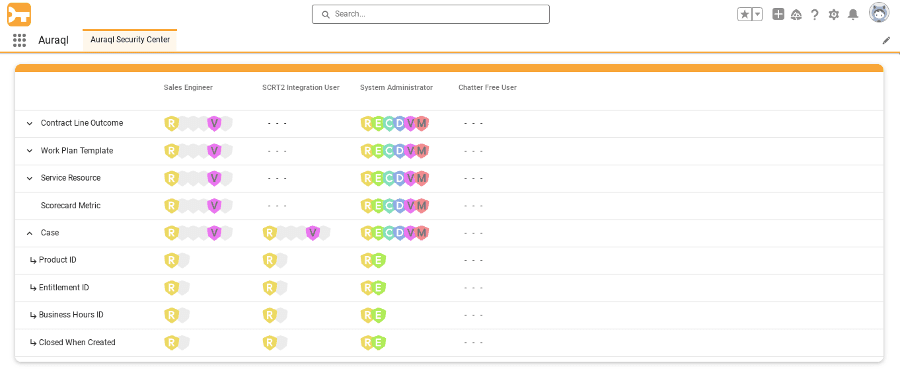Open the App Launcher grid icon
The width and height of the screenshot is (900, 369).
tap(20, 40)
